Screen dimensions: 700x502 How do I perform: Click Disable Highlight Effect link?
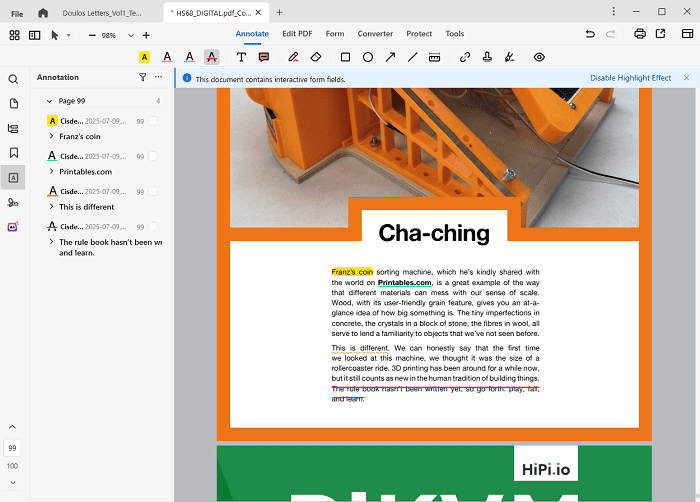coord(630,77)
